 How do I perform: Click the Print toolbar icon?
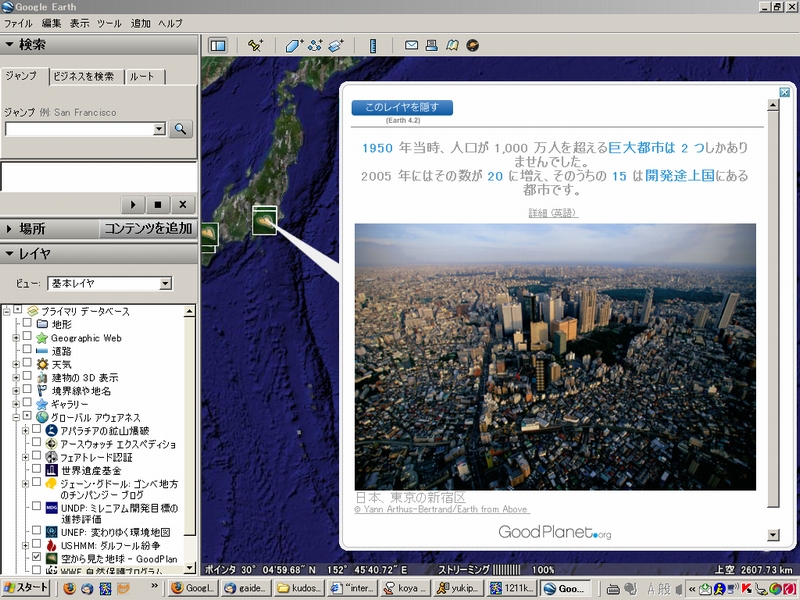point(431,45)
